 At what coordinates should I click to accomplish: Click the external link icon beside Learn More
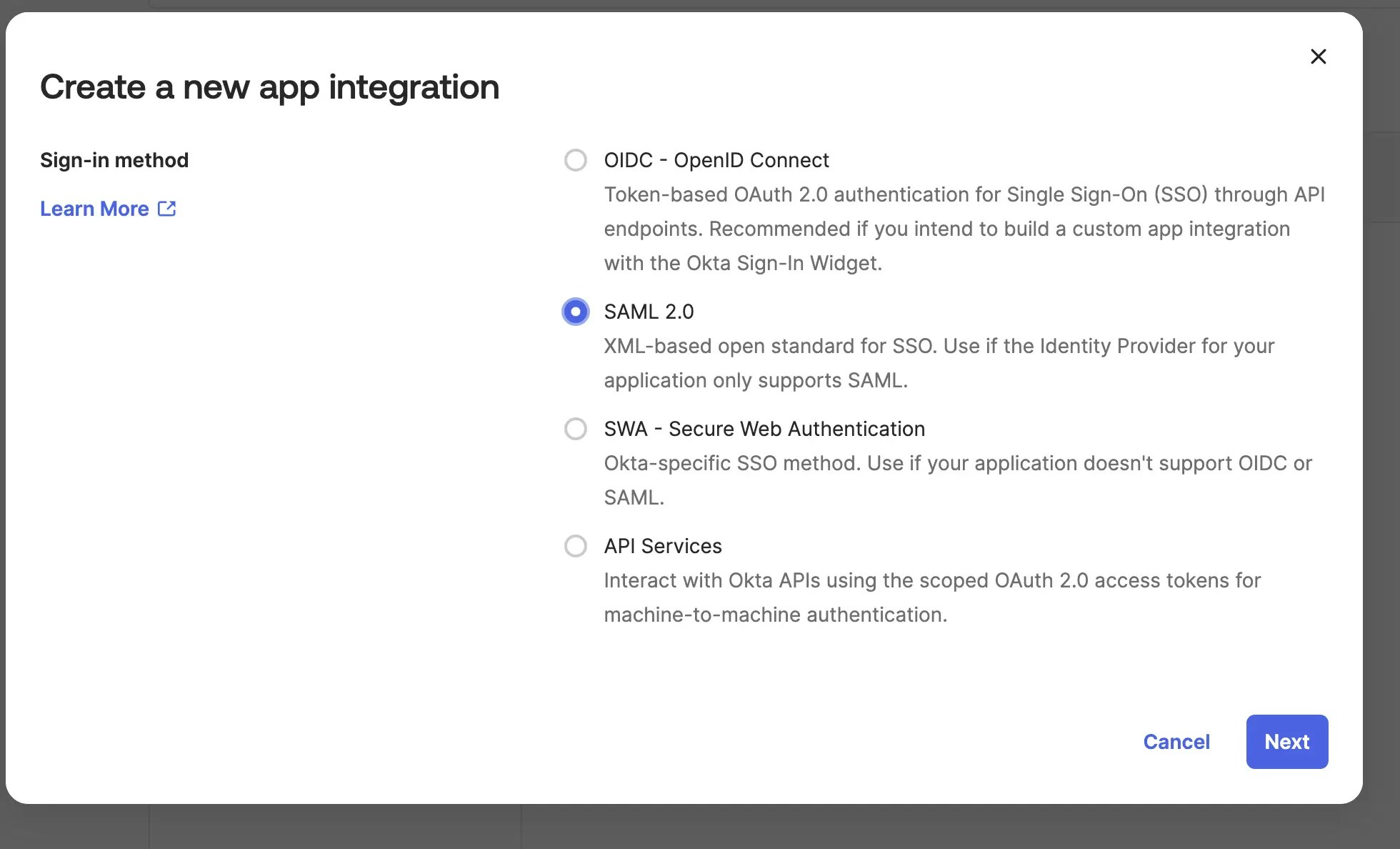(166, 209)
